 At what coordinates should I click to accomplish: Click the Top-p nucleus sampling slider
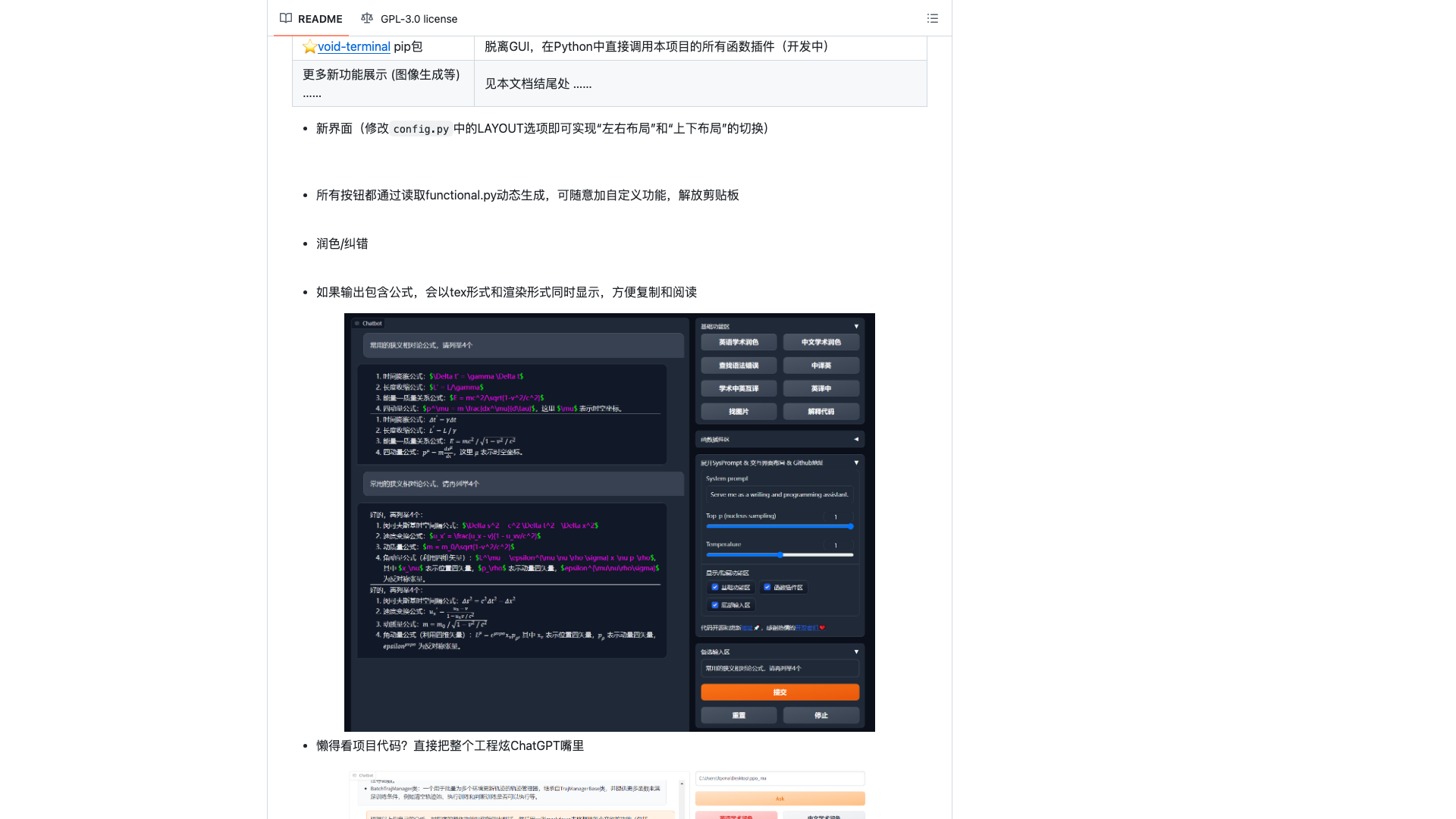click(x=780, y=526)
